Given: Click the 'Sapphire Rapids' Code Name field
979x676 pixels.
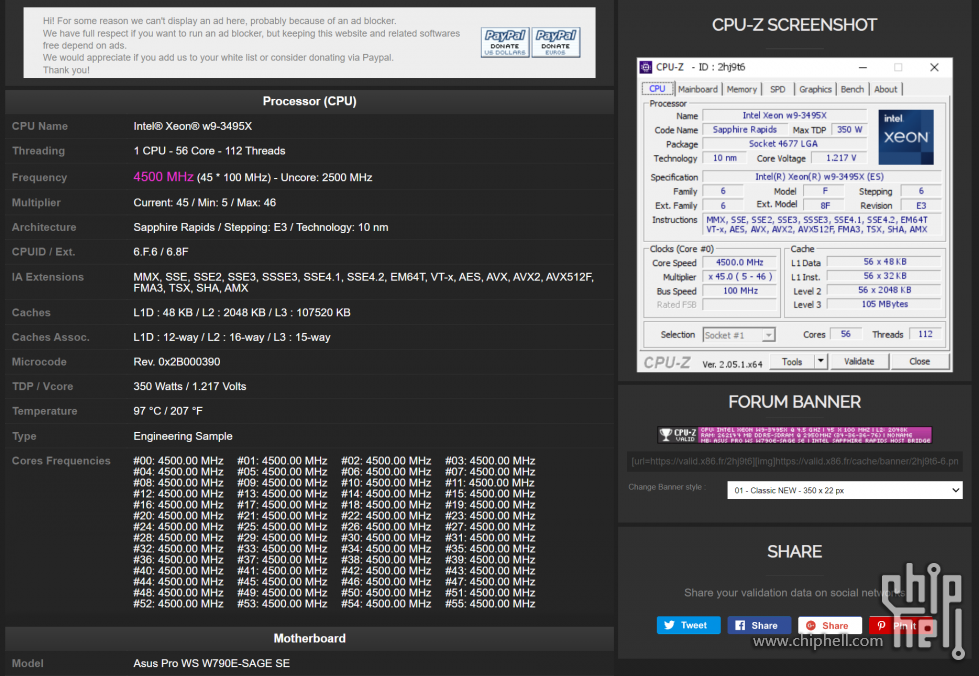Looking at the screenshot, I should pos(745,130).
